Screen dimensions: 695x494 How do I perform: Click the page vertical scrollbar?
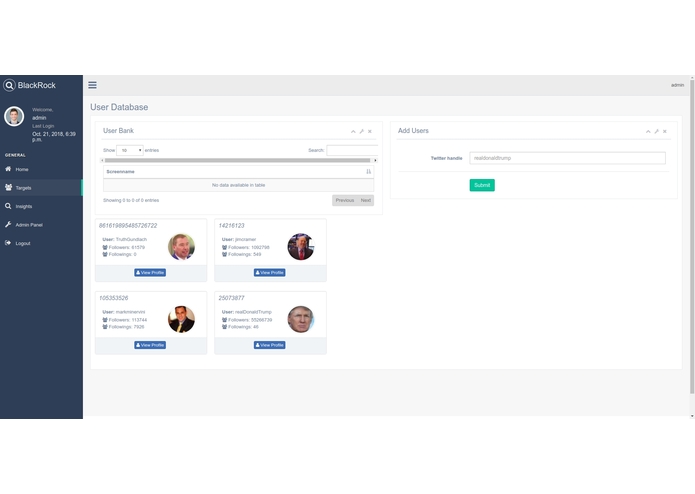coord(692,237)
